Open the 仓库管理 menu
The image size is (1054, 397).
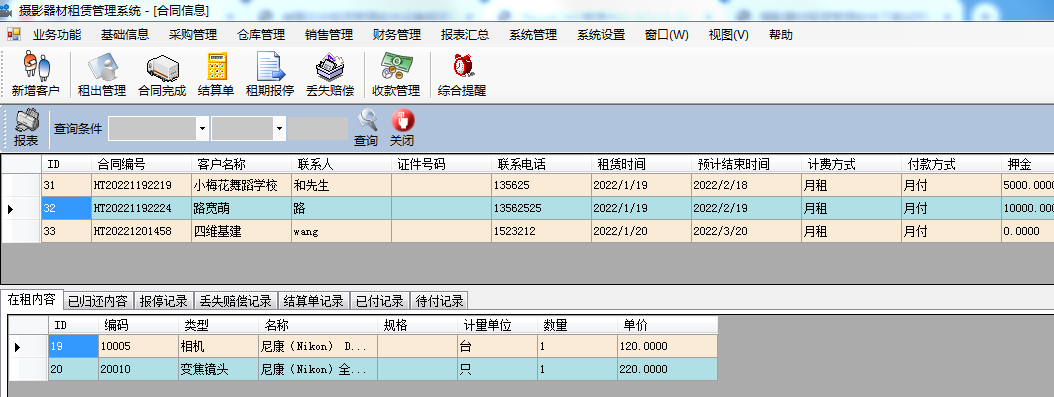pyautogui.click(x=261, y=35)
